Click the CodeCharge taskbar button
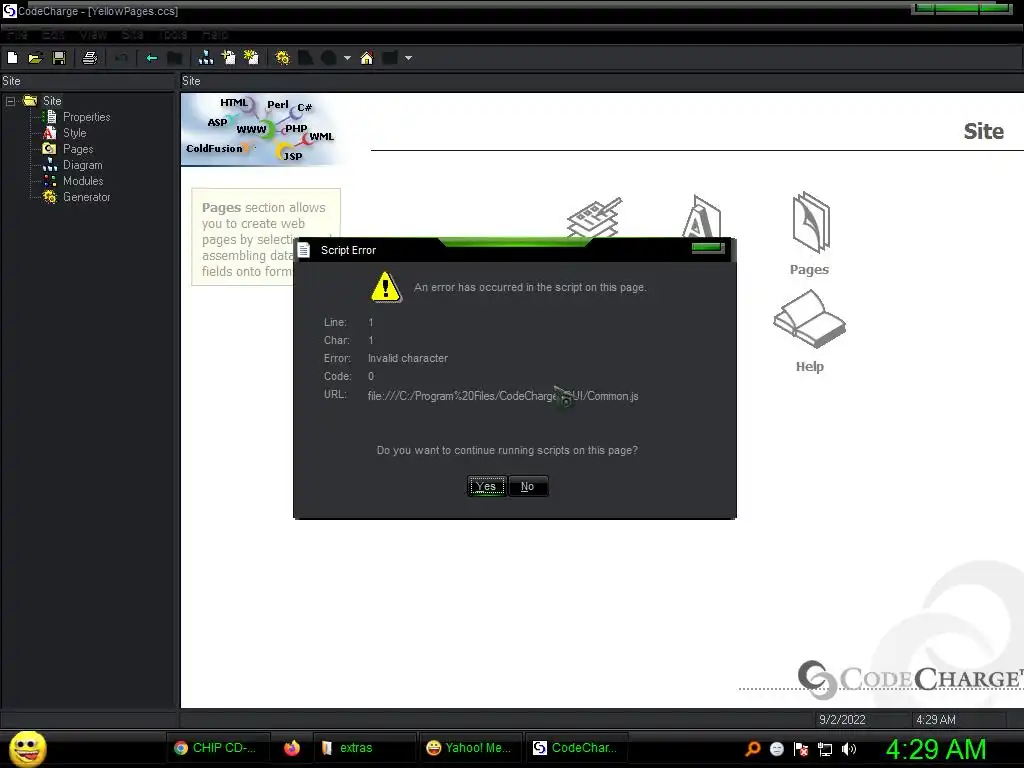 575,748
